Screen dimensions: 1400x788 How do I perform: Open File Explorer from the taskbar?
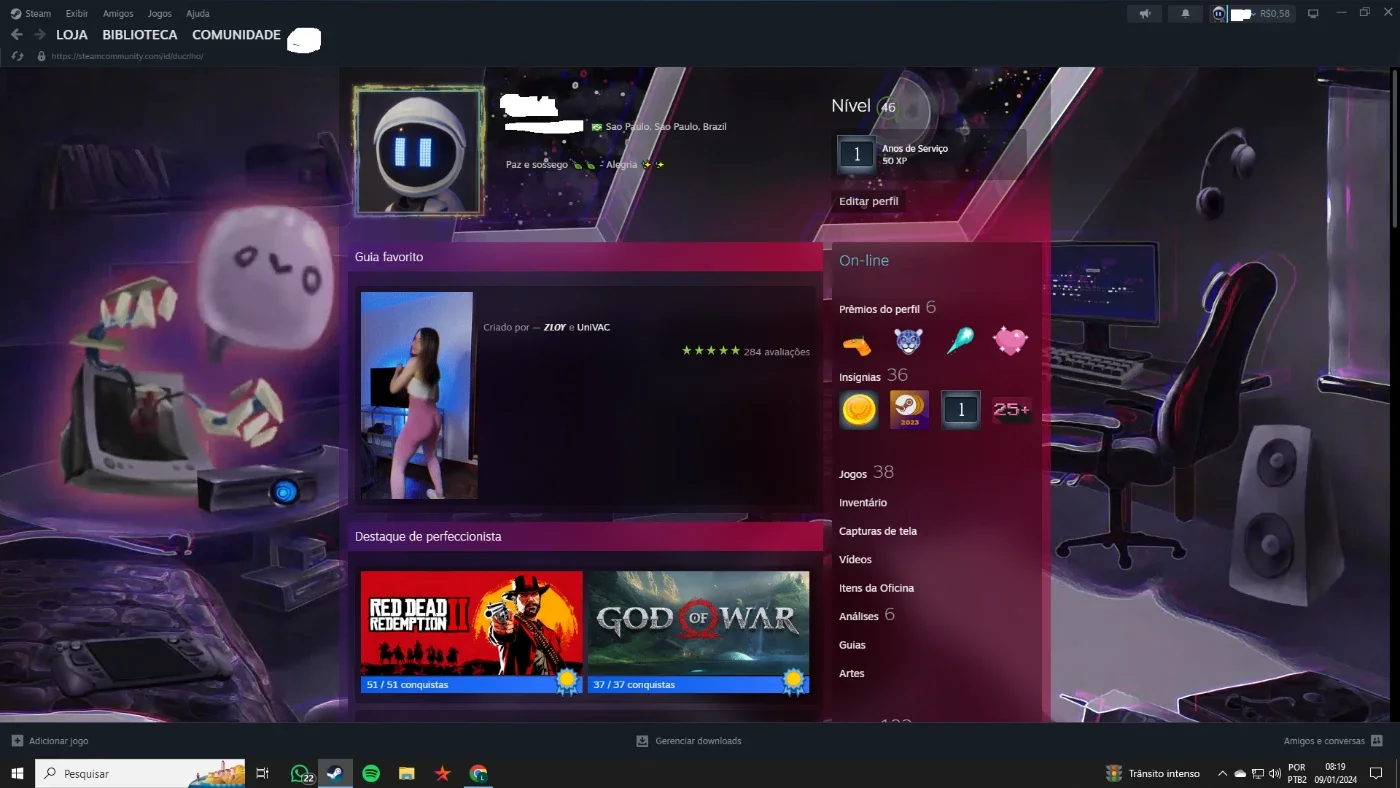pyautogui.click(x=406, y=773)
